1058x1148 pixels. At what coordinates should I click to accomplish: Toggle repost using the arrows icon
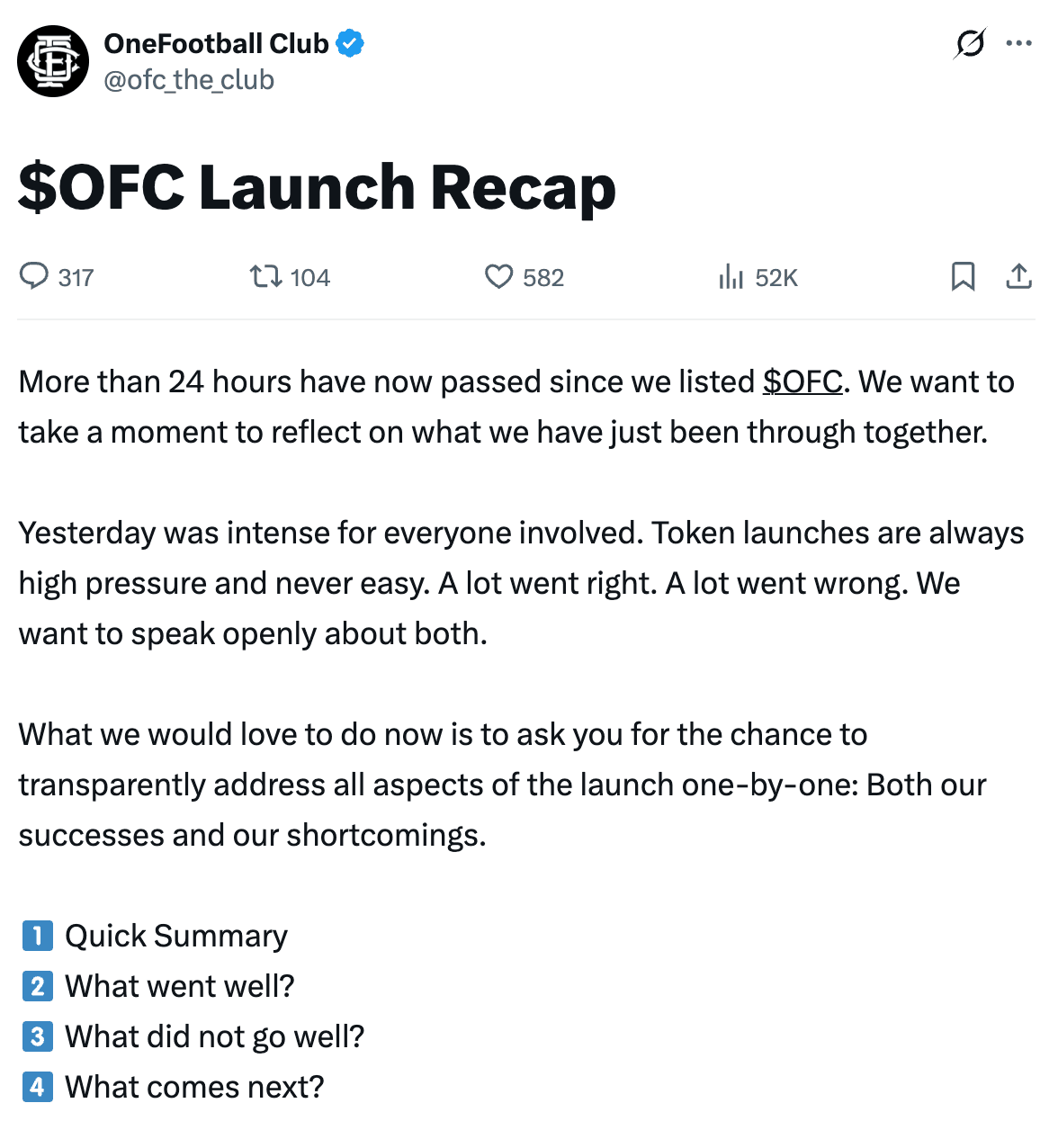pos(265,276)
